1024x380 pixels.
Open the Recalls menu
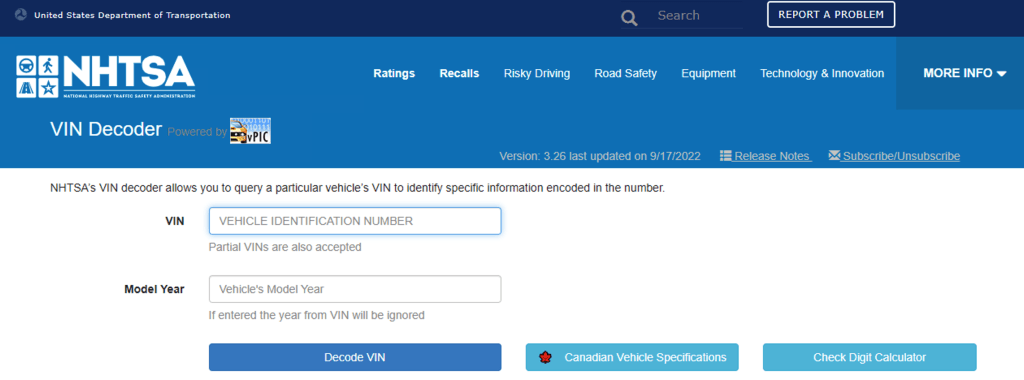tap(459, 73)
